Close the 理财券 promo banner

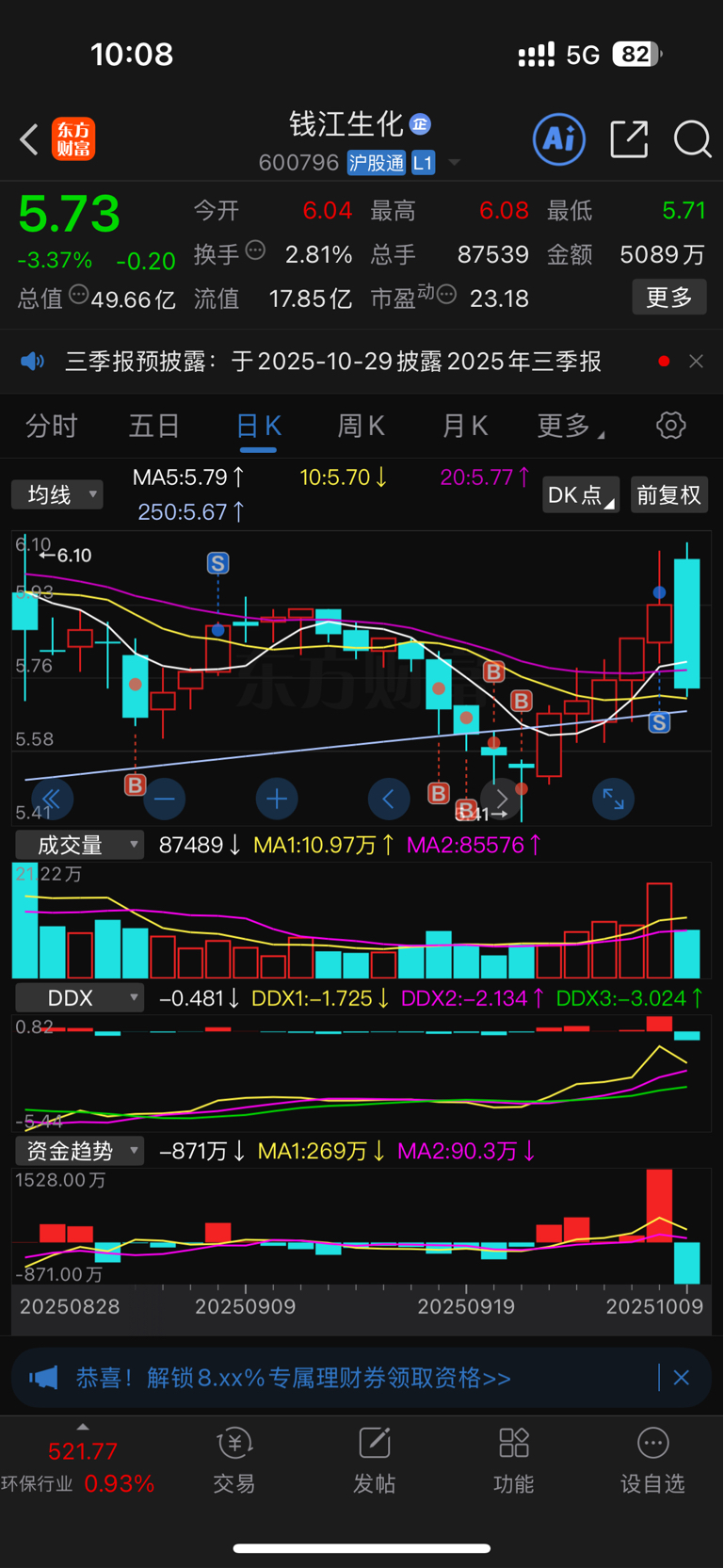pyautogui.click(x=682, y=1378)
